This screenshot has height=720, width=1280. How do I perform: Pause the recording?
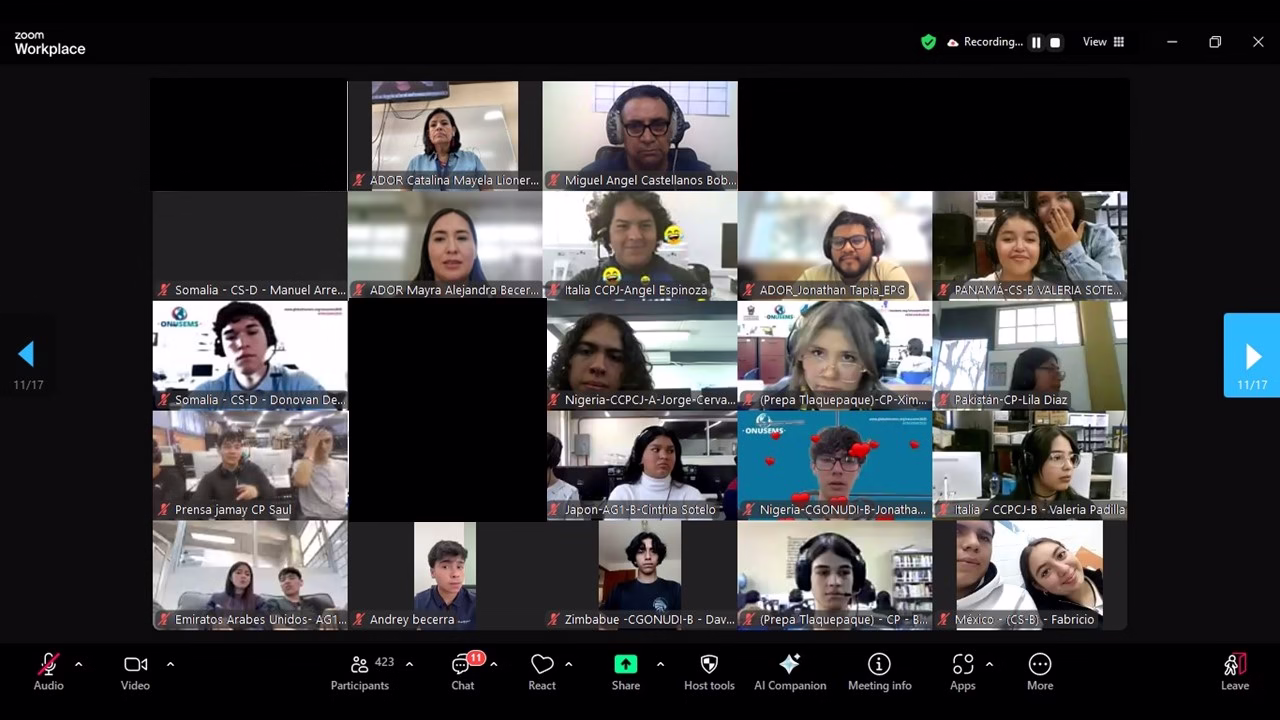1036,42
